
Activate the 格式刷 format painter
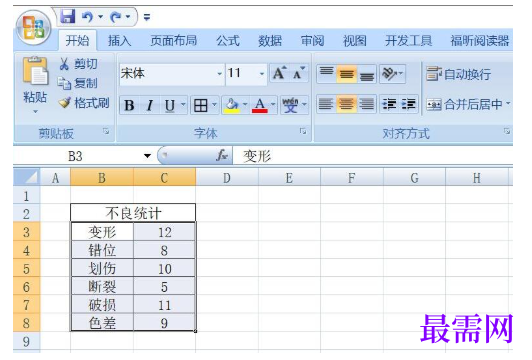pyautogui.click(x=83, y=102)
